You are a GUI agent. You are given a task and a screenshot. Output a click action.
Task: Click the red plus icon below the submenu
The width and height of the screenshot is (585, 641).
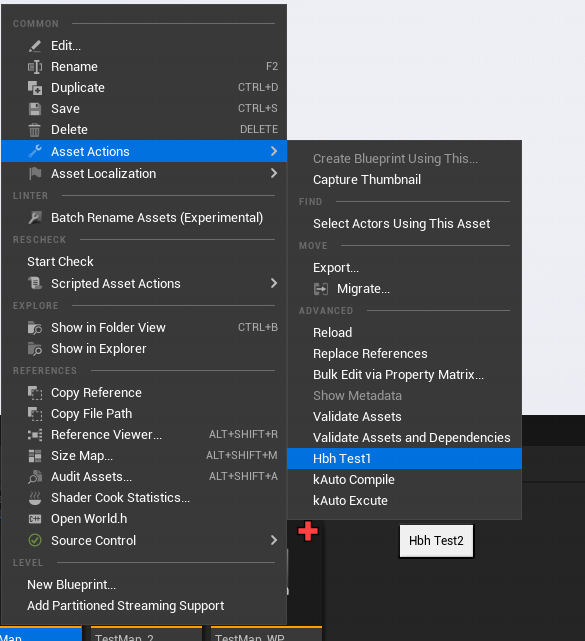pos(308,531)
